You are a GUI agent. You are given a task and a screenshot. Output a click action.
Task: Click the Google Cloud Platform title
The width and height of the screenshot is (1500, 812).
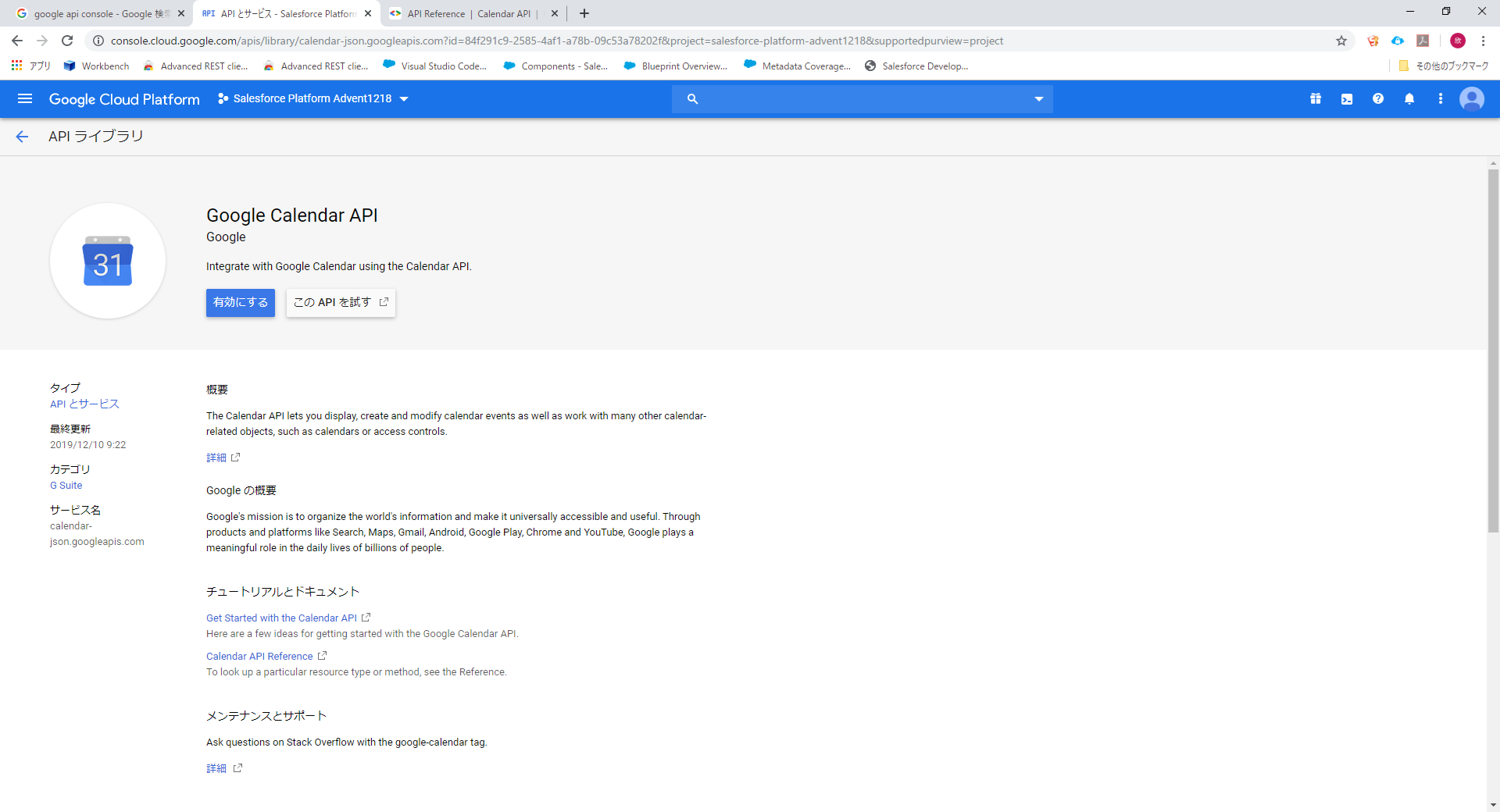click(x=124, y=98)
